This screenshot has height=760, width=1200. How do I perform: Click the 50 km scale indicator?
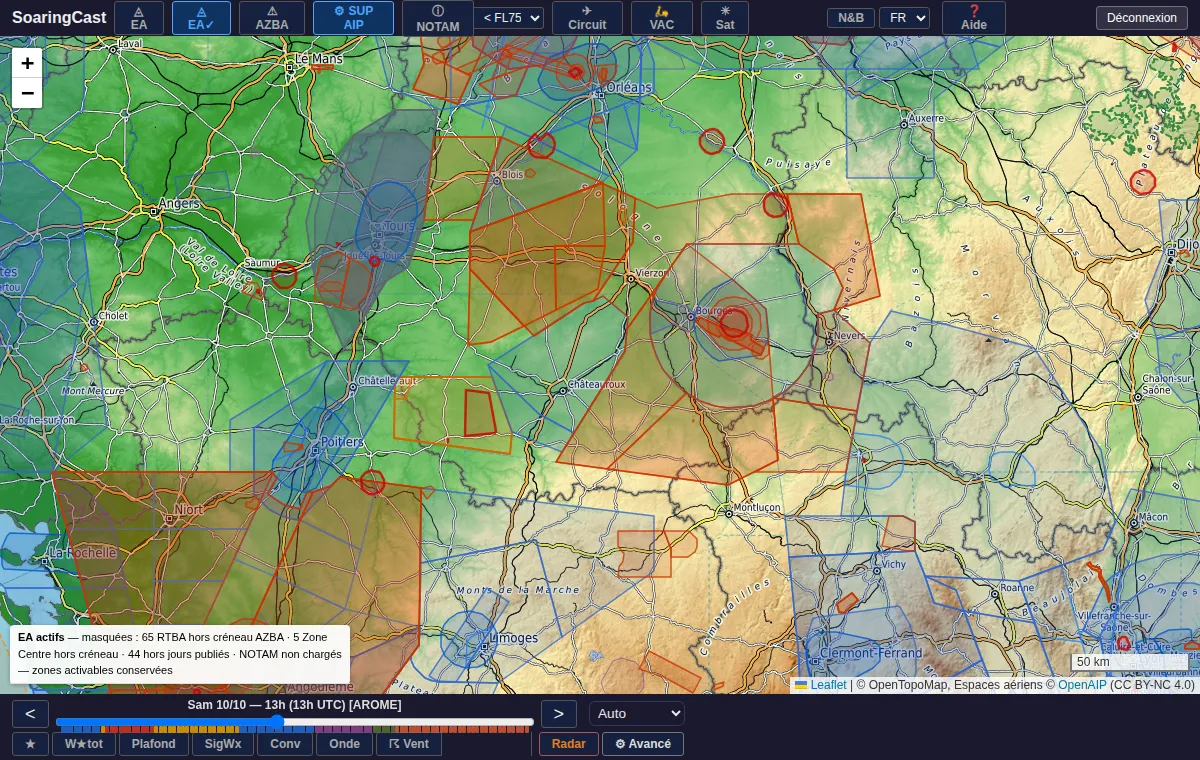[1129, 662]
